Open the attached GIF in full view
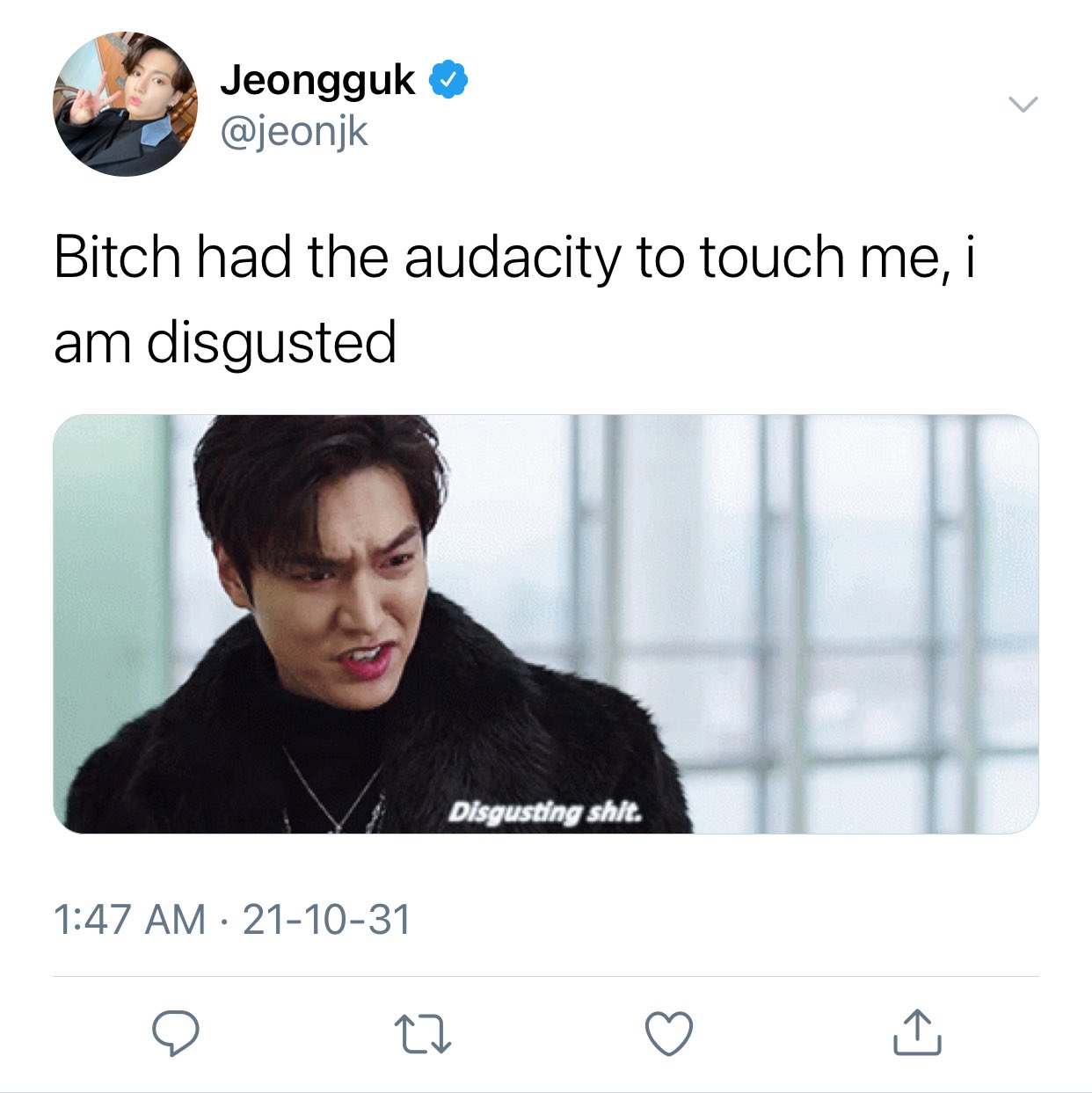 (x=545, y=623)
